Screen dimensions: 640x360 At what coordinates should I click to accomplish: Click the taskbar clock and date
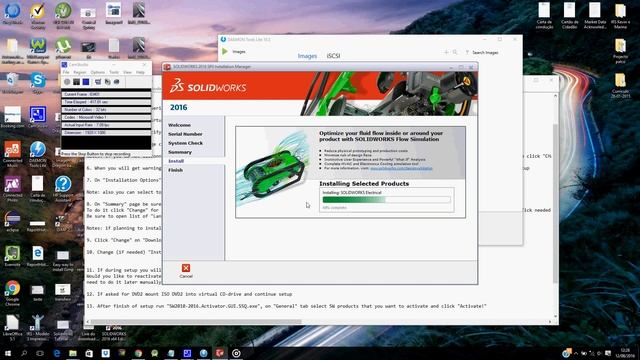point(624,353)
